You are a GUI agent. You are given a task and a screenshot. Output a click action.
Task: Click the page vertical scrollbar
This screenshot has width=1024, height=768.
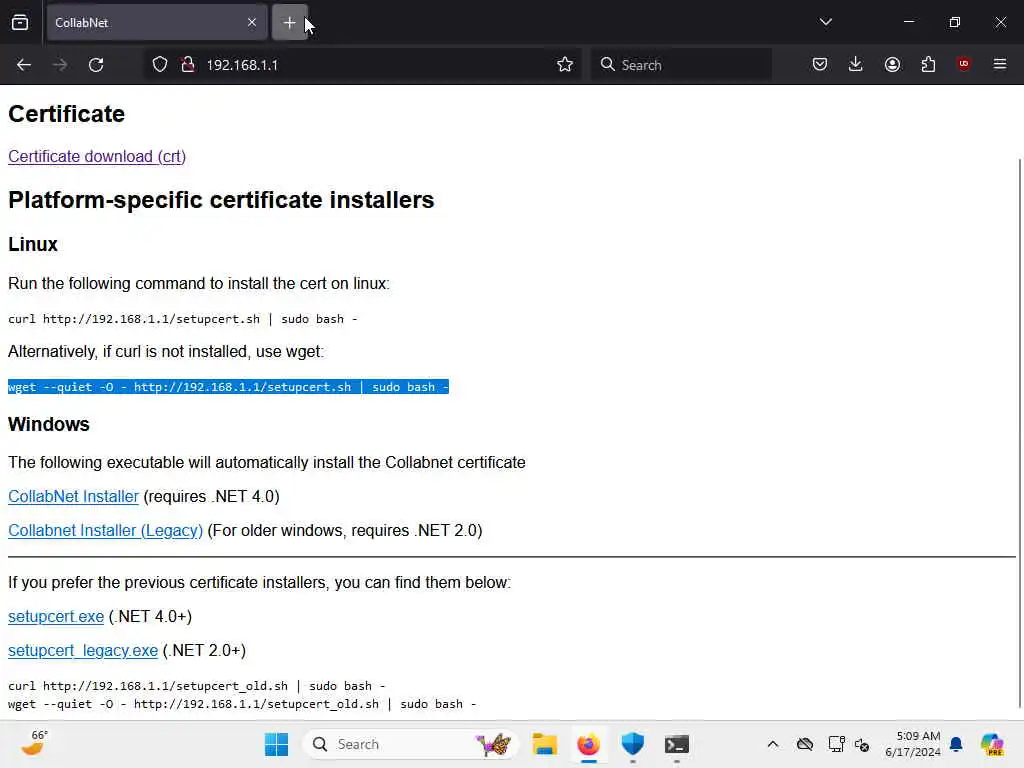point(1019,434)
